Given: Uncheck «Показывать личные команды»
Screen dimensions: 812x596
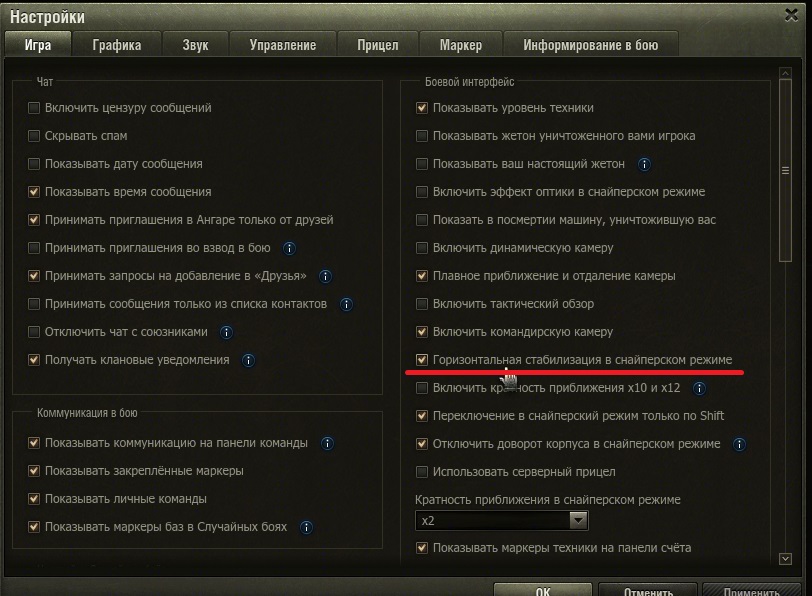Looking at the screenshot, I should pos(34,499).
